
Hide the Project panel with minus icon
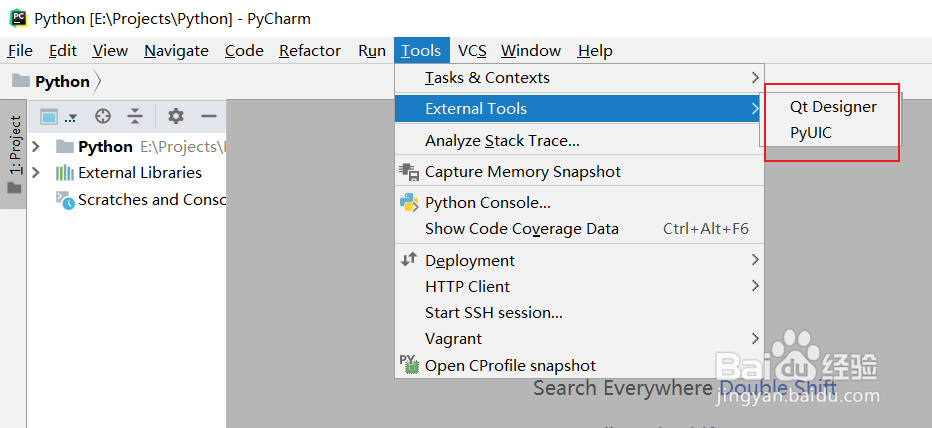(x=209, y=116)
